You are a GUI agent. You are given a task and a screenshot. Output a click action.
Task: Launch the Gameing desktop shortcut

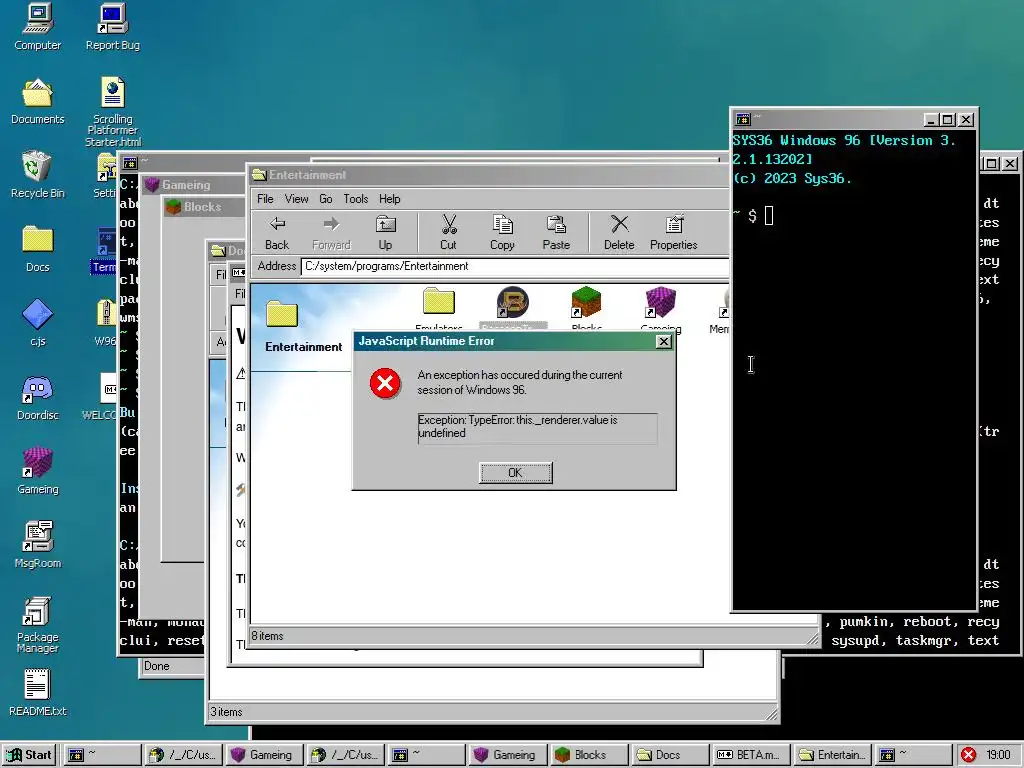tap(37, 471)
